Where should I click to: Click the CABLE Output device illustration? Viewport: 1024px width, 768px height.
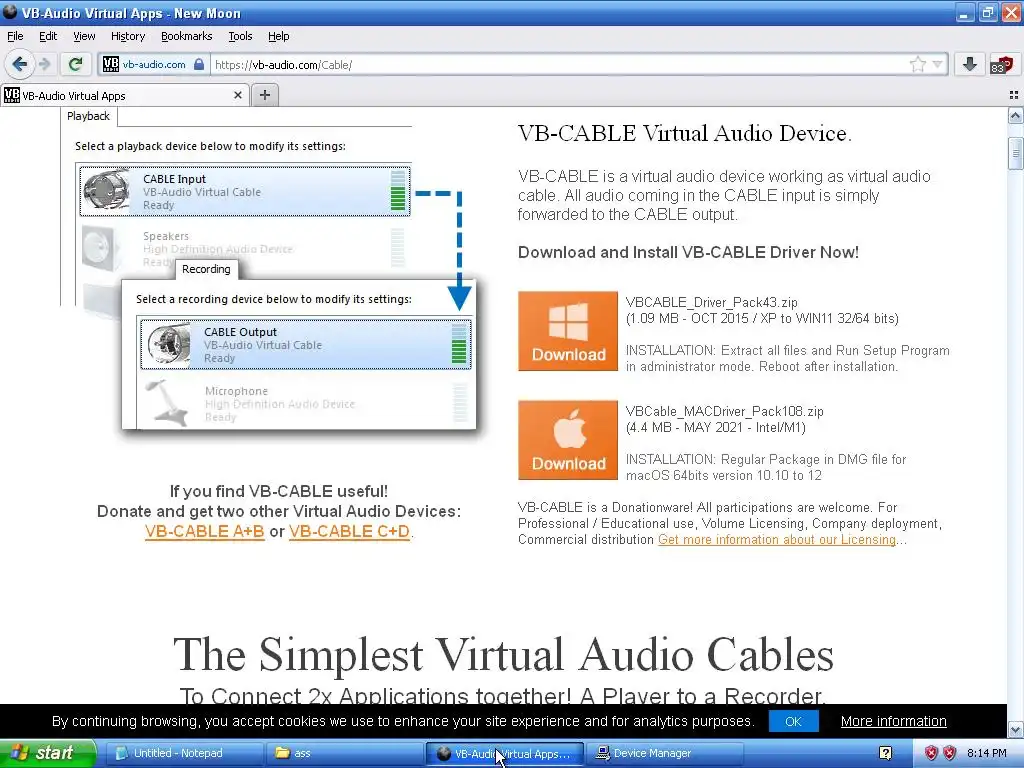pos(168,344)
